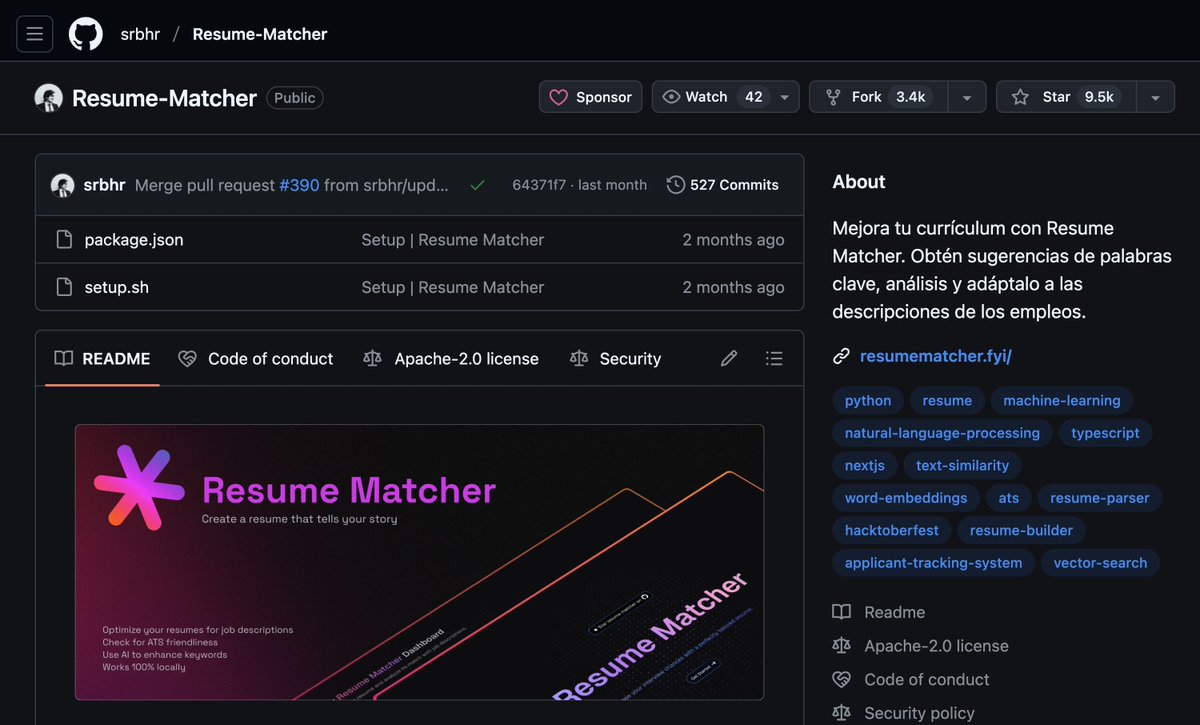Click the 3.4k fork count badge
This screenshot has height=725, width=1200.
911,97
